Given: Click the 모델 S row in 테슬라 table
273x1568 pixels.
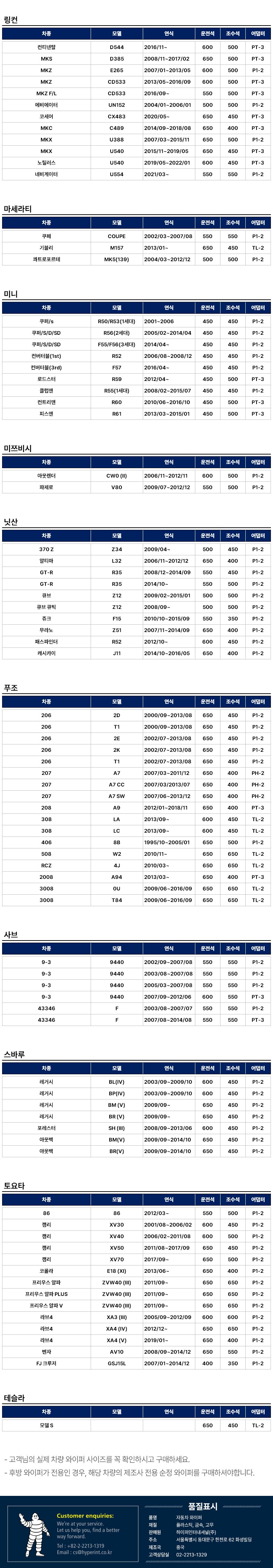Looking at the screenshot, I should coord(46,1425).
